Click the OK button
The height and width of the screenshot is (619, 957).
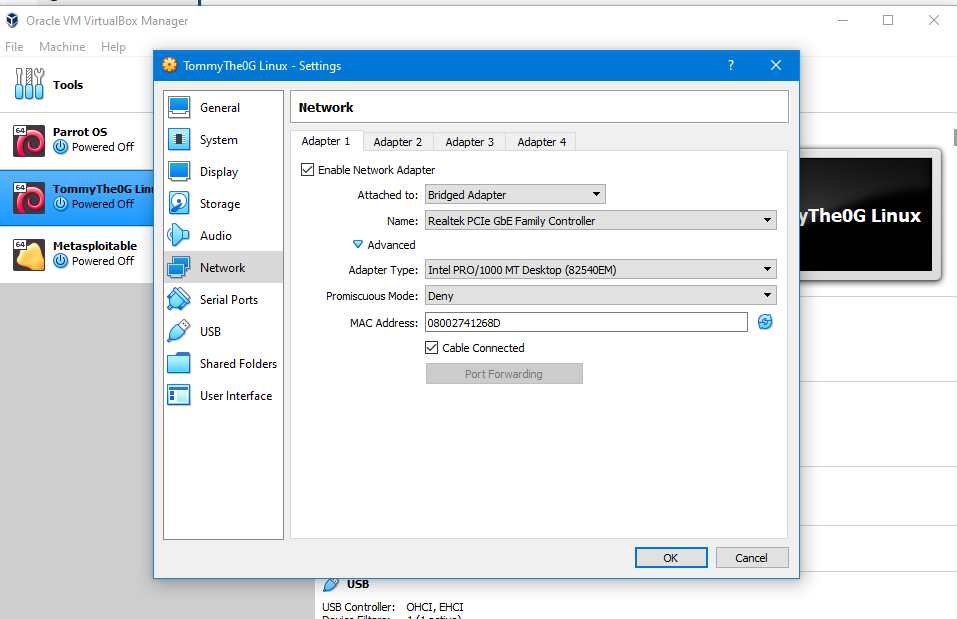pos(671,557)
